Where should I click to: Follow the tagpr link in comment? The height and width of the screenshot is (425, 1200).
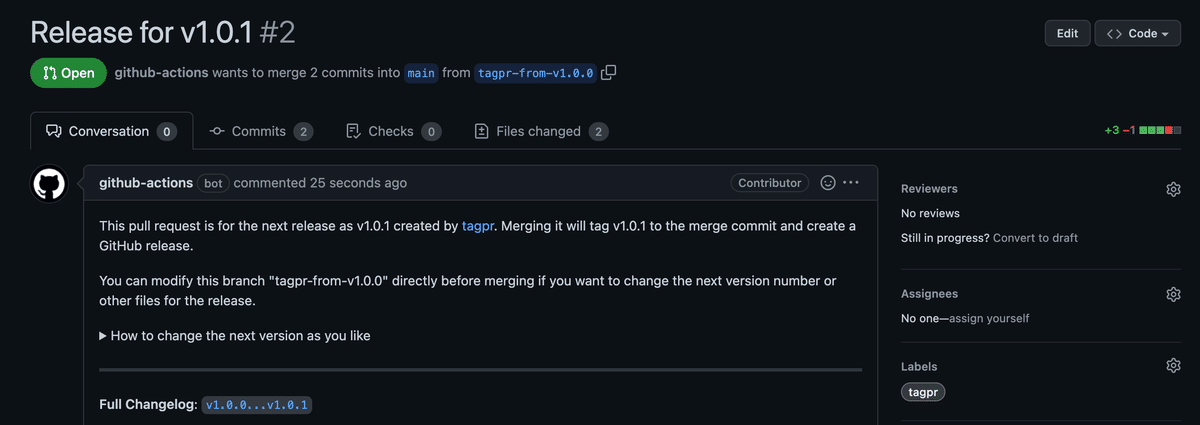point(478,226)
